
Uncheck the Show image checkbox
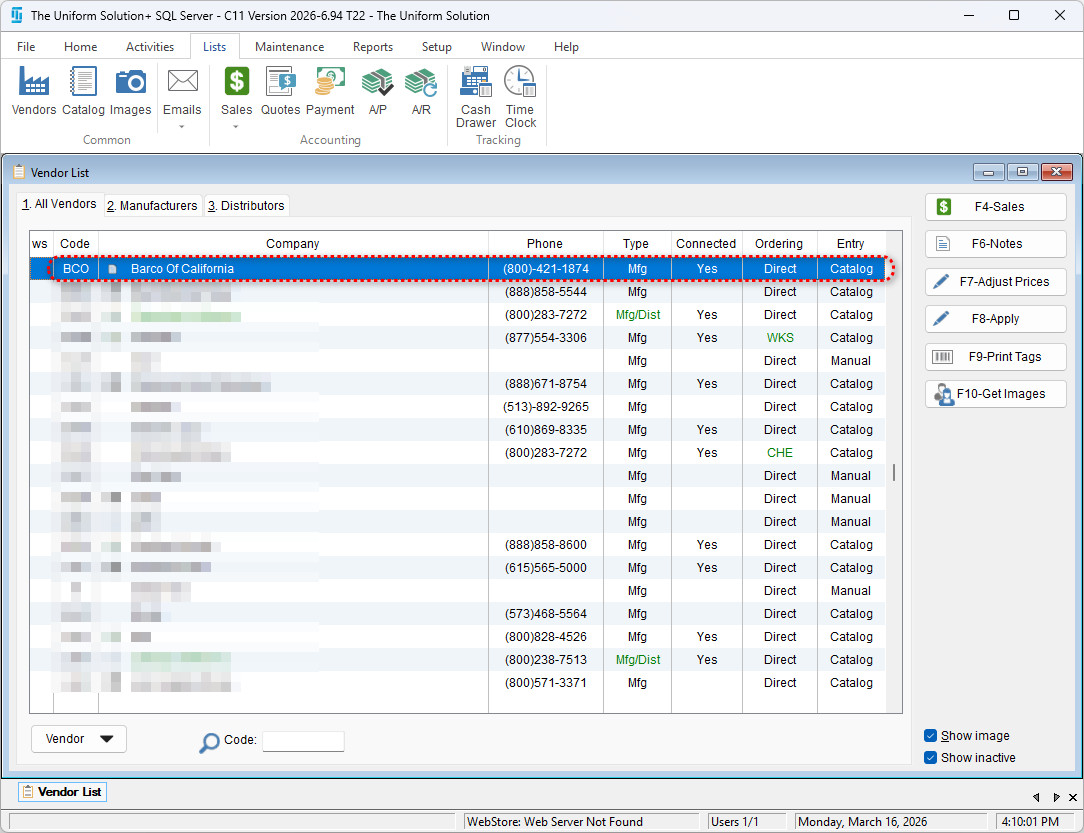pos(931,736)
